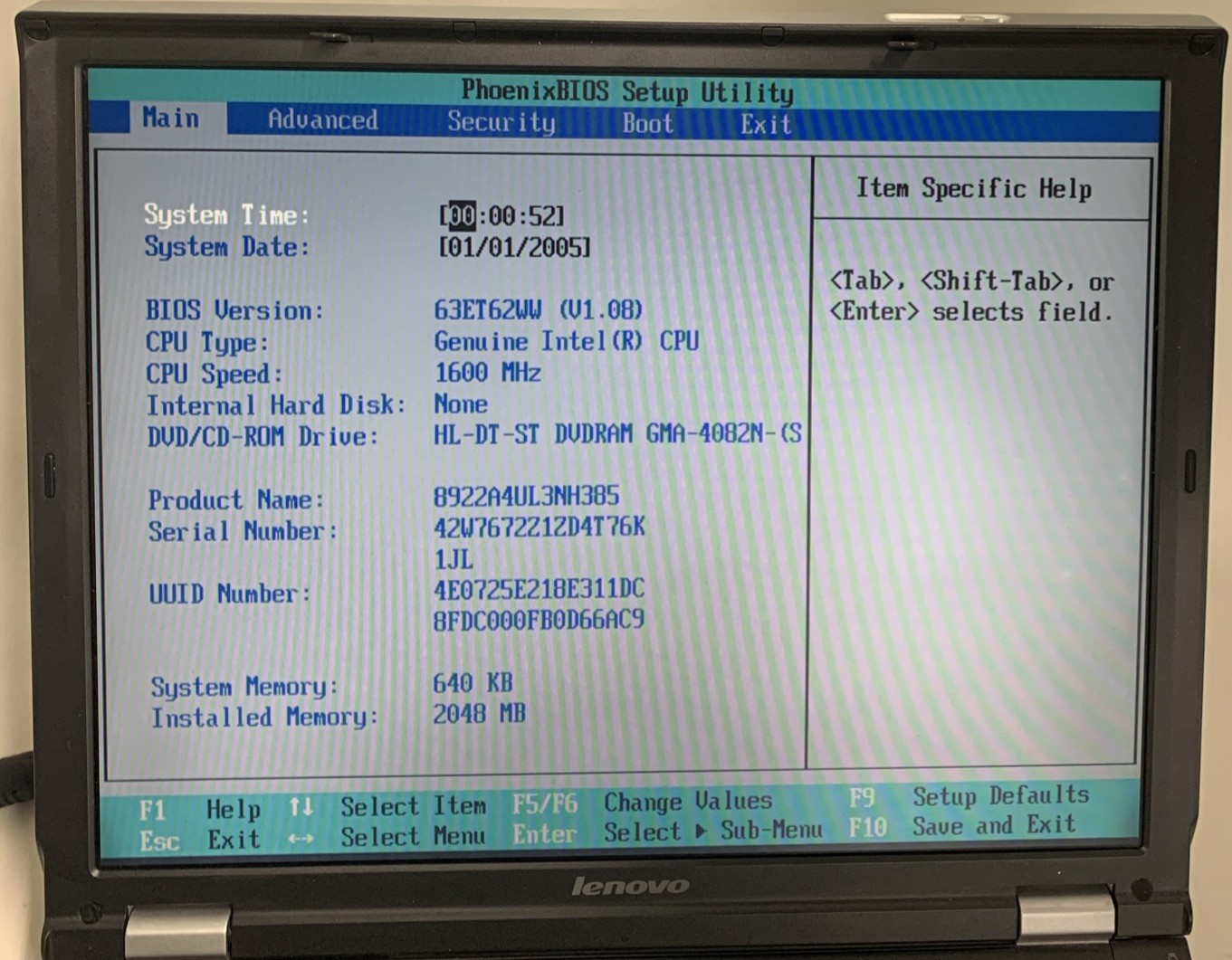Click the Internal Hard Disk label
This screenshot has width=1232, height=960.
point(276,405)
